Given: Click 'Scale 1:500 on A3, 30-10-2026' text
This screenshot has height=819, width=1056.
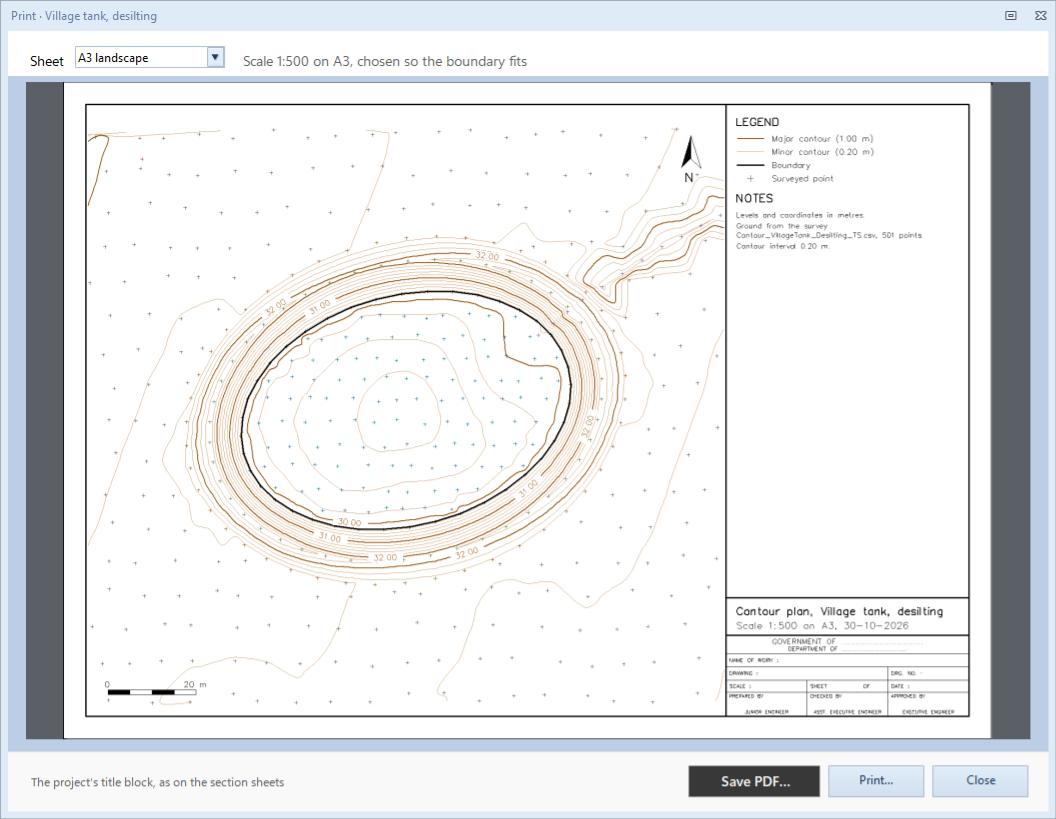Looking at the screenshot, I should tap(822, 626).
